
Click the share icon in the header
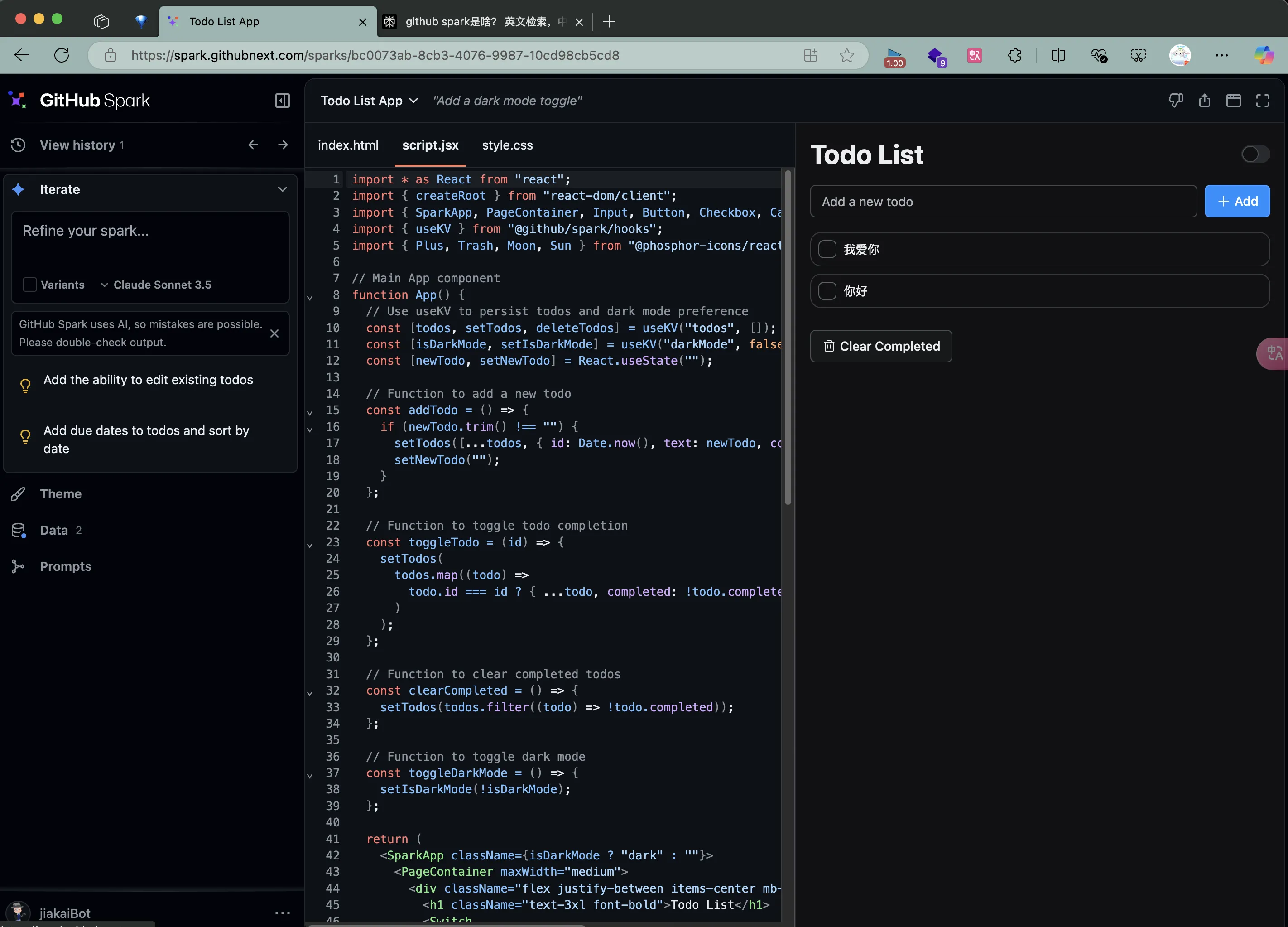point(1205,101)
